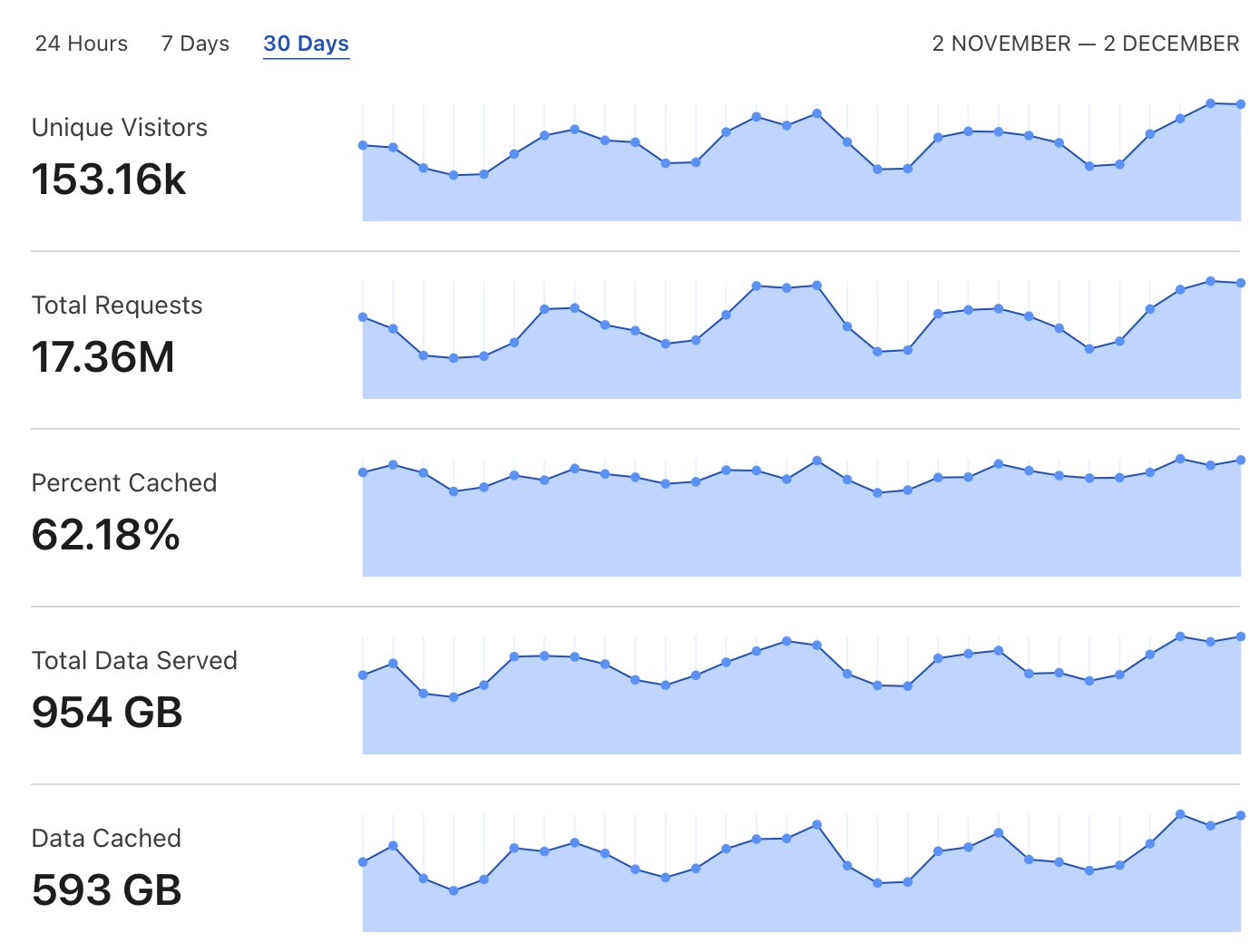Open the Total Requests metric label

117,306
